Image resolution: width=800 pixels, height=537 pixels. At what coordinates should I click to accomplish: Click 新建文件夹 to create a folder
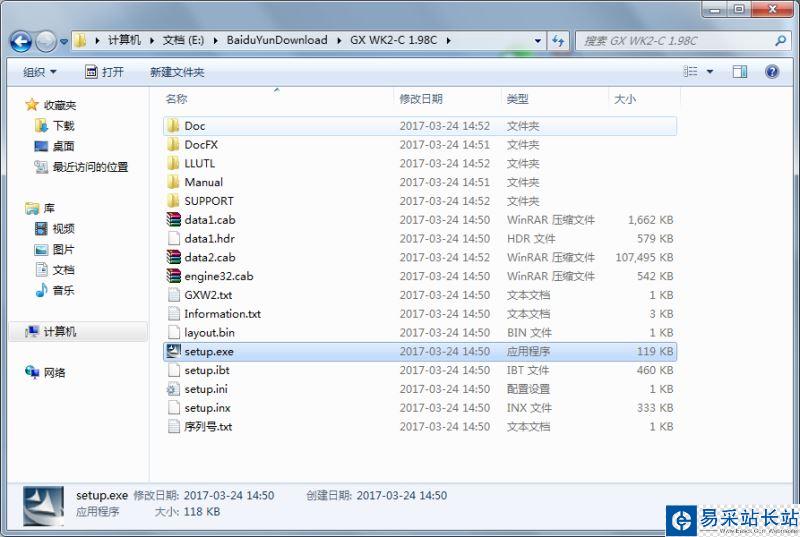tap(177, 72)
